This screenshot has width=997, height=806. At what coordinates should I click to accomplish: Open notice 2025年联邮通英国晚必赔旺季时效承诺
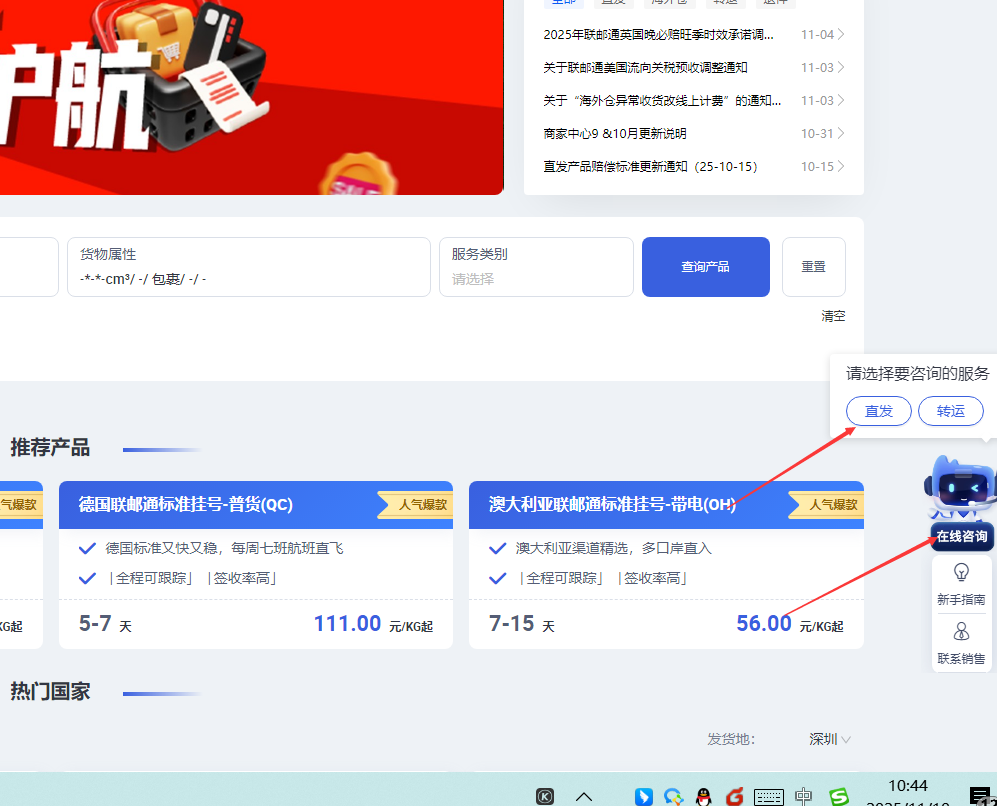click(658, 34)
